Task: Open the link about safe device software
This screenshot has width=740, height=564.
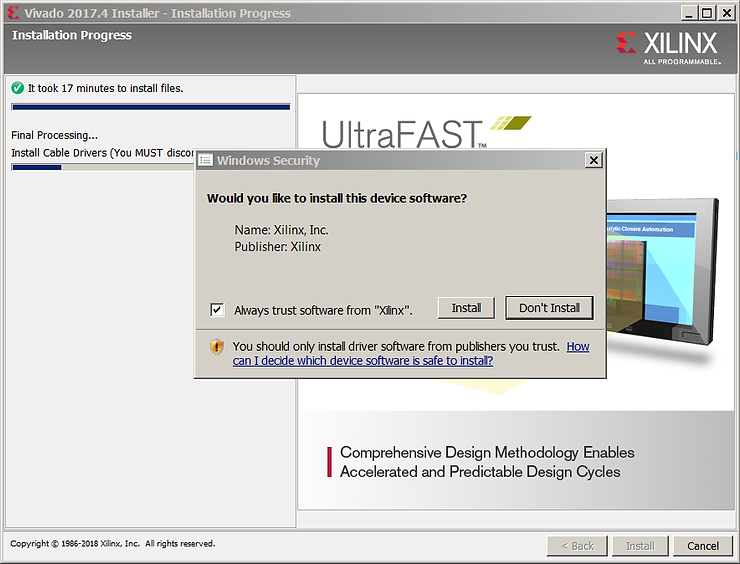Action: [x=411, y=354]
